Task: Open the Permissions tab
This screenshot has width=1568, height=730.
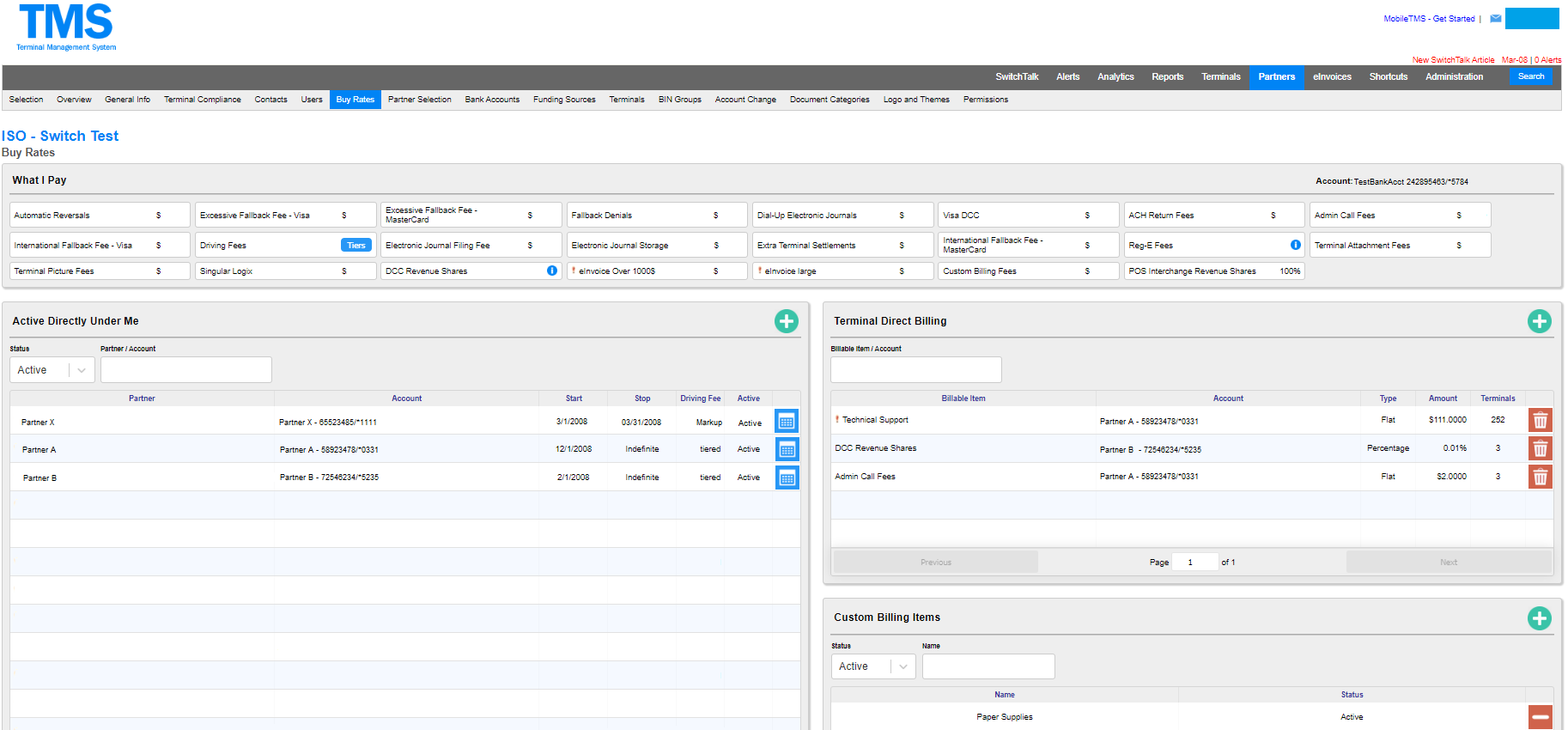Action: tap(986, 100)
